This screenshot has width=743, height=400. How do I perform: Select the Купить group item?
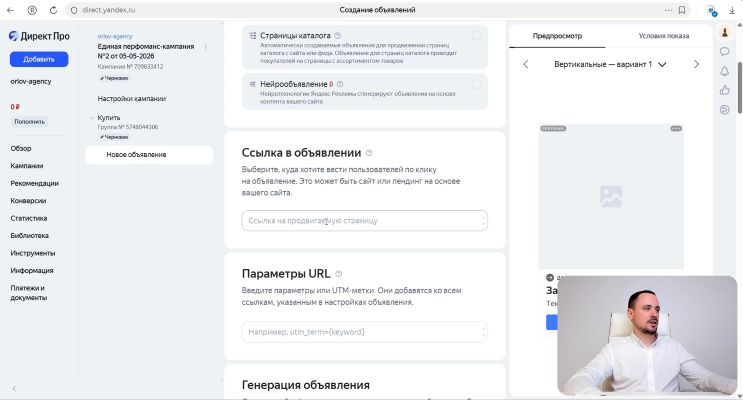[x=109, y=118]
